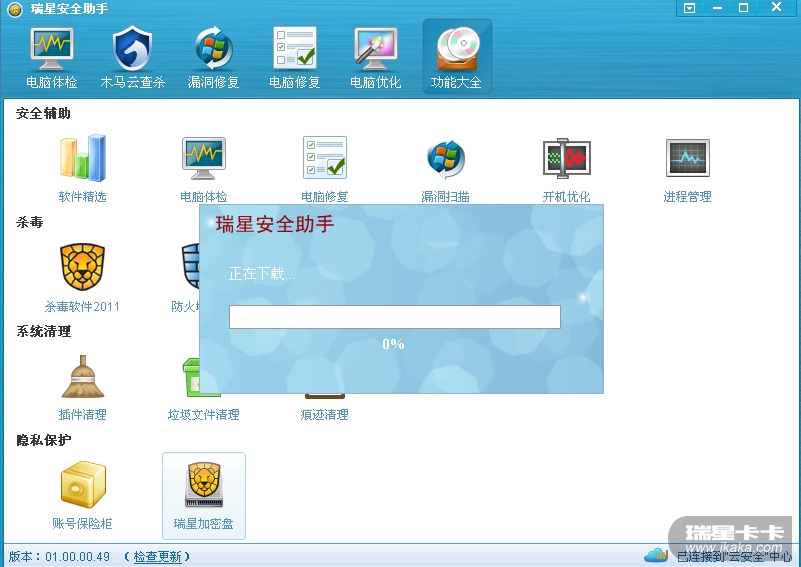
Task: Select the 功能大全 toolbar tab
Action: point(457,57)
